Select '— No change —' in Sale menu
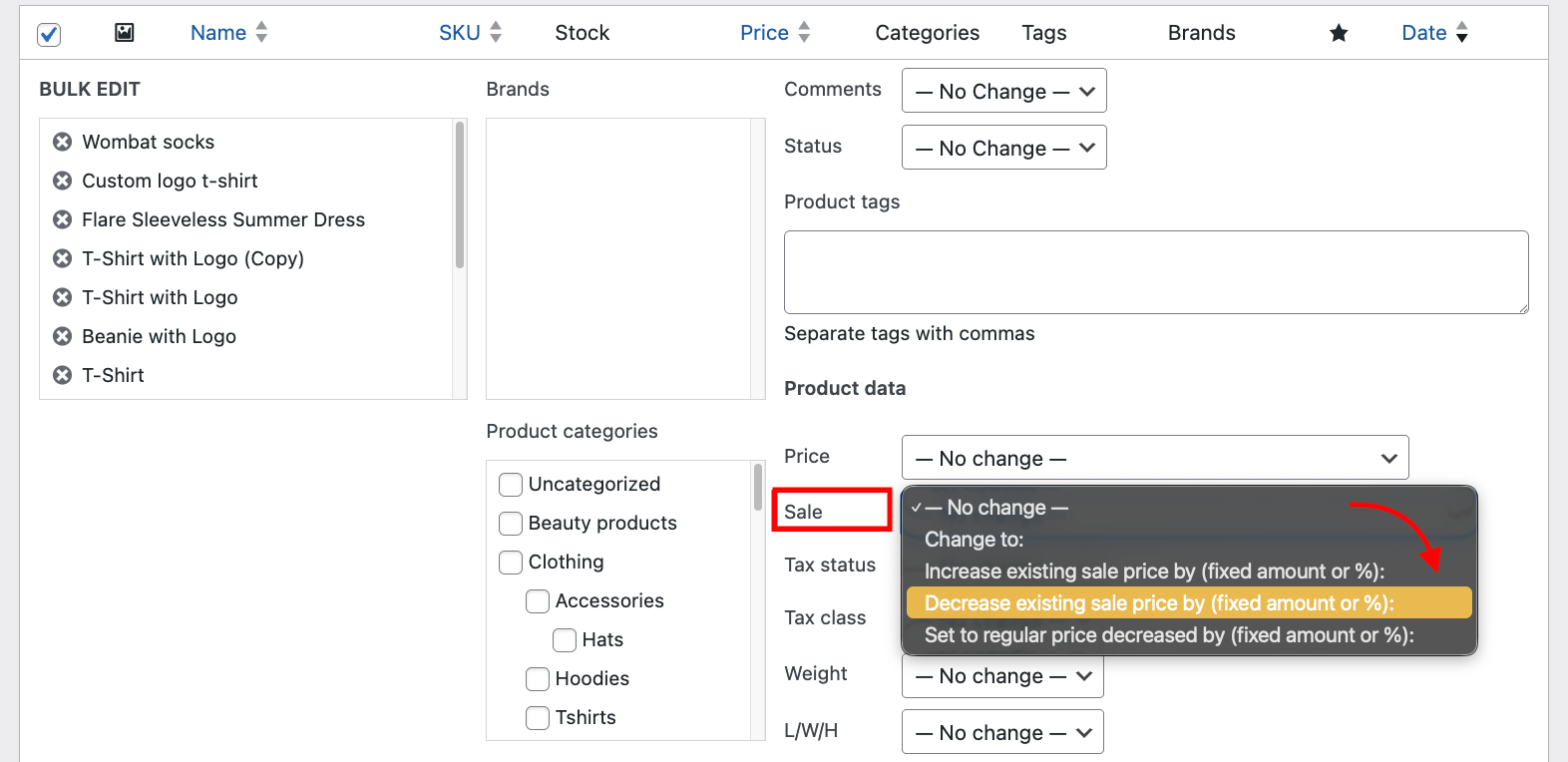The image size is (1568, 762). click(x=1189, y=508)
